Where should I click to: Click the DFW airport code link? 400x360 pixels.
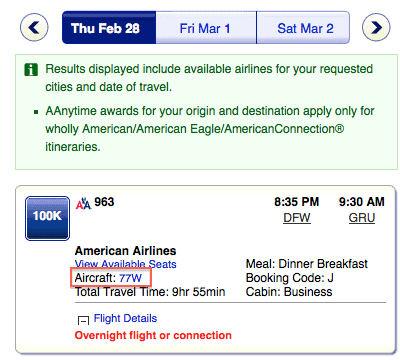[297, 218]
